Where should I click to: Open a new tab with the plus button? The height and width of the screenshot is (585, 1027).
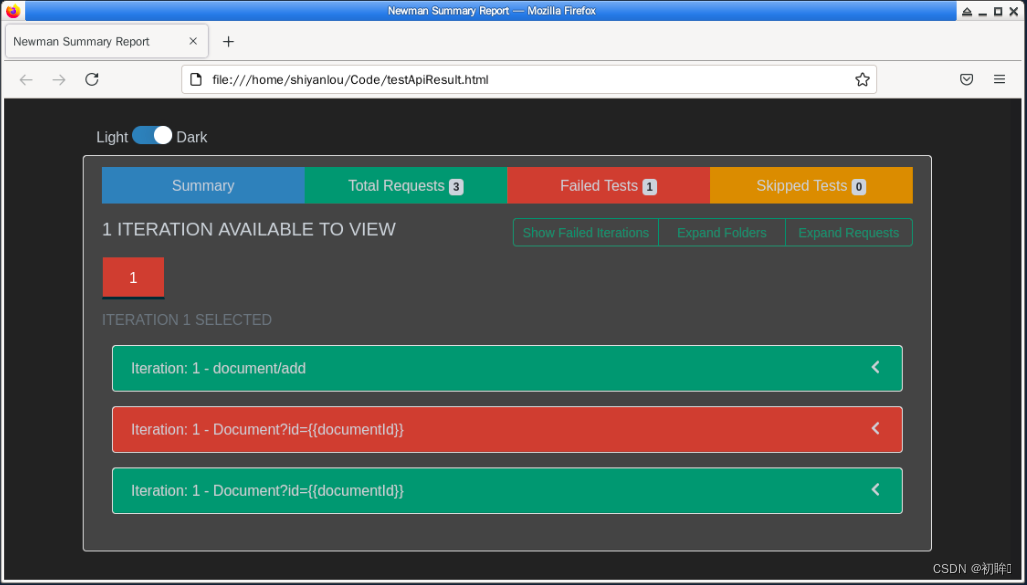coord(228,42)
